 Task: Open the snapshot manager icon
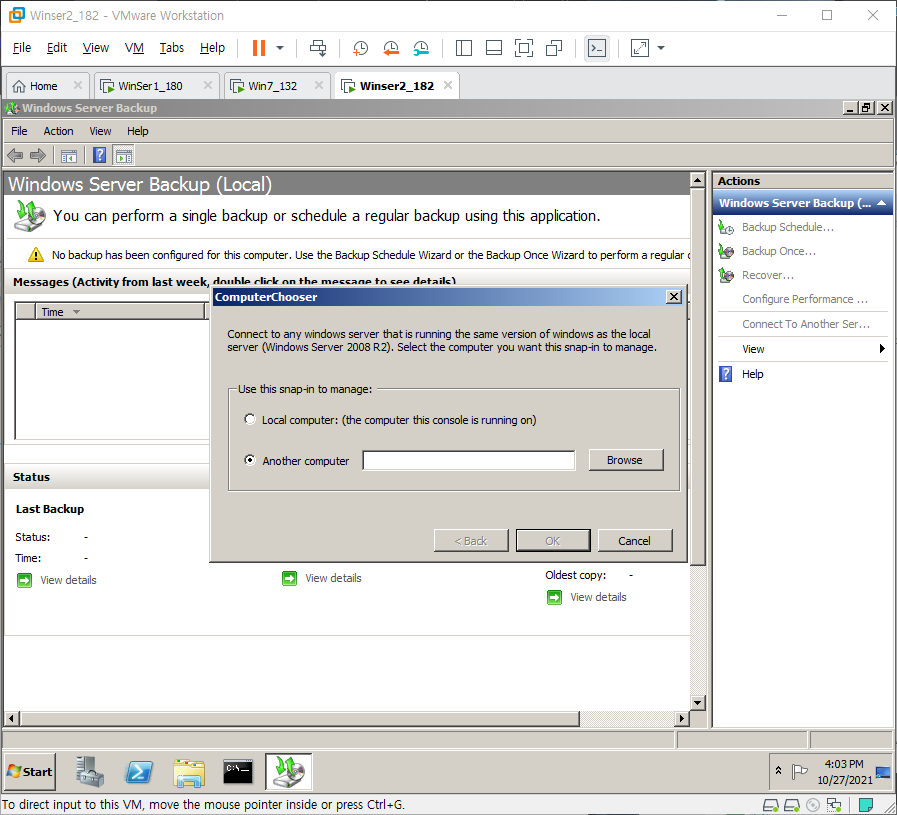coord(421,48)
